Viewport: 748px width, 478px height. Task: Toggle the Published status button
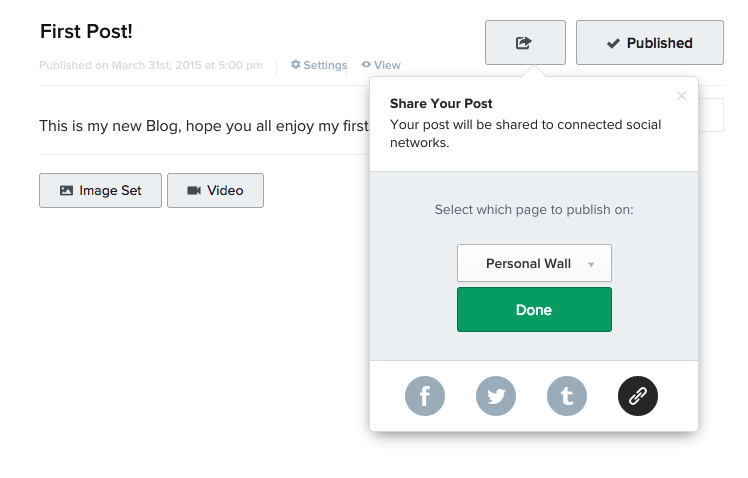tap(649, 43)
